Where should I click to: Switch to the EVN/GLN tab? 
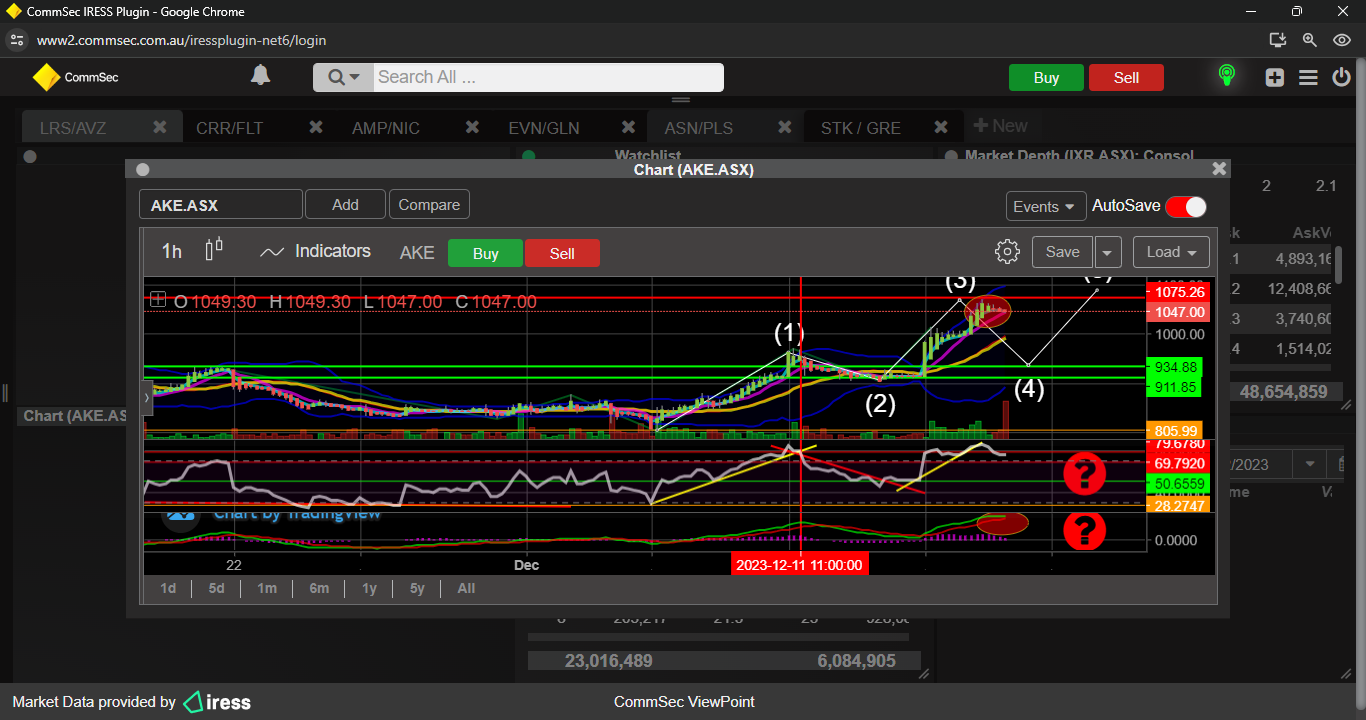pos(543,128)
